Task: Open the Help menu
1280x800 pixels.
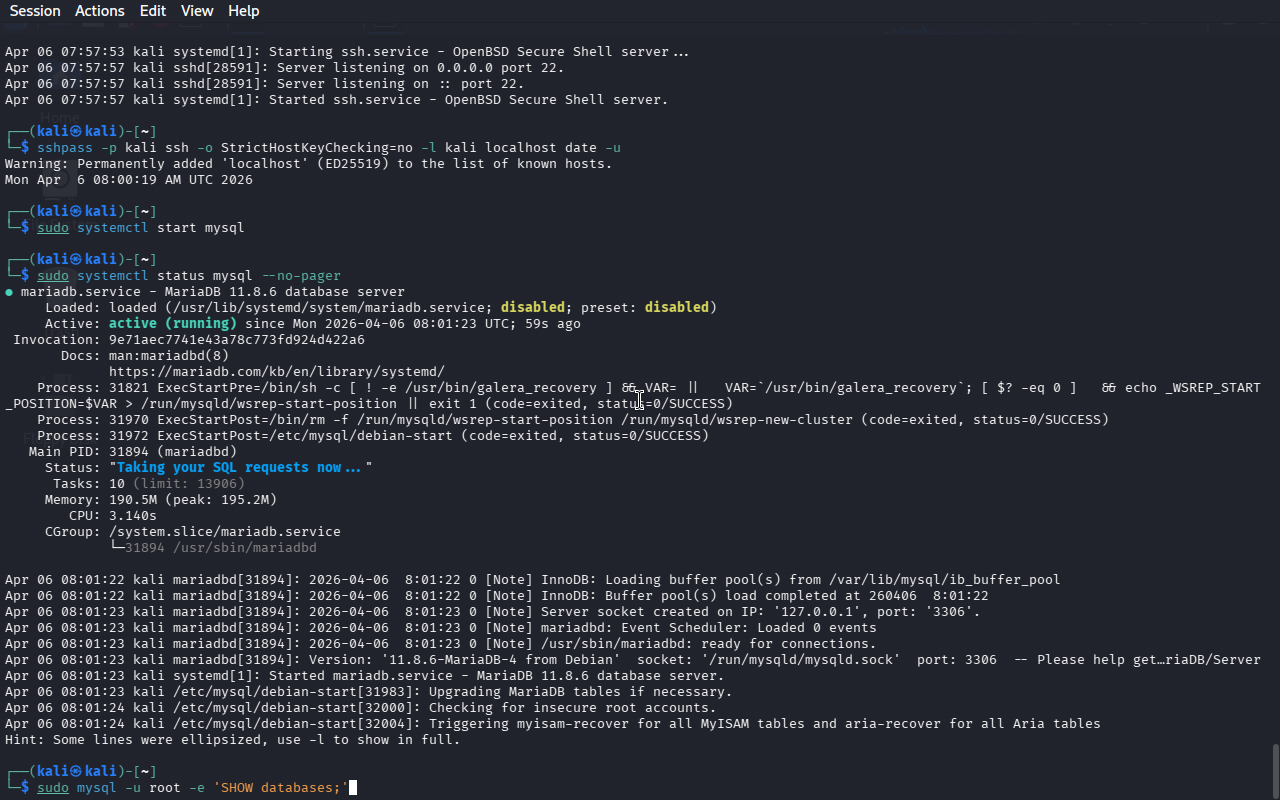Action: coord(243,11)
